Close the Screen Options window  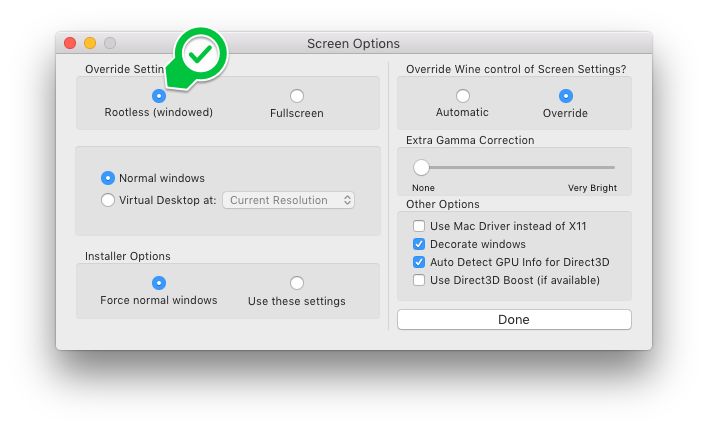tap(70, 43)
